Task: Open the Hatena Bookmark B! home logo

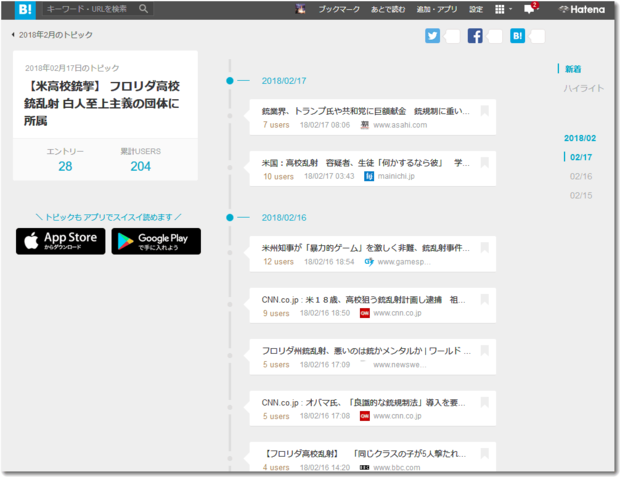Action: point(25,9)
